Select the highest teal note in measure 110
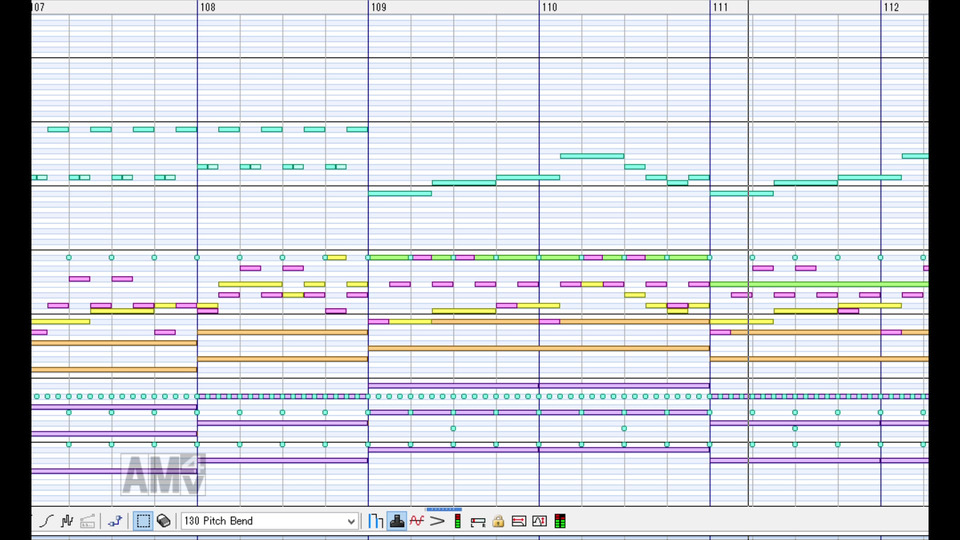This screenshot has width=960, height=540. coord(592,156)
